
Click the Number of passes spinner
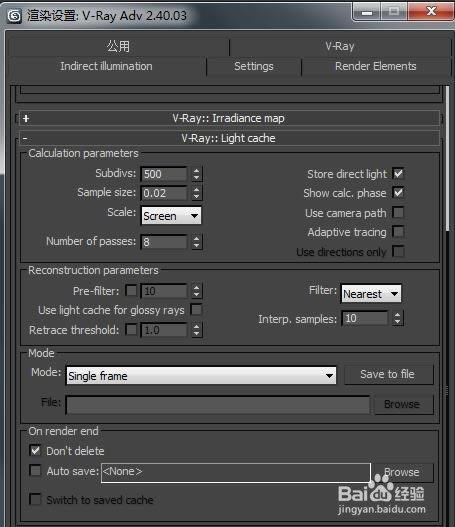pos(197,242)
